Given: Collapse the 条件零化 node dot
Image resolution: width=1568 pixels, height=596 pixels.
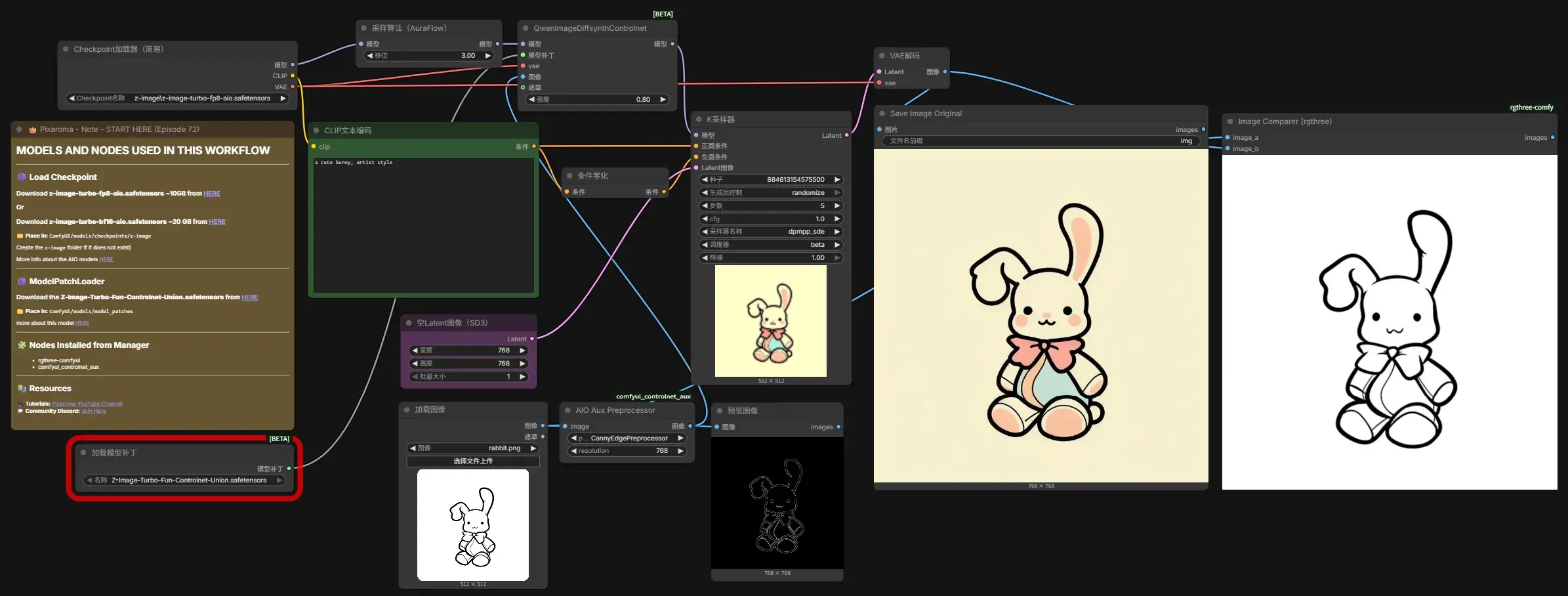Looking at the screenshot, I should point(569,176).
